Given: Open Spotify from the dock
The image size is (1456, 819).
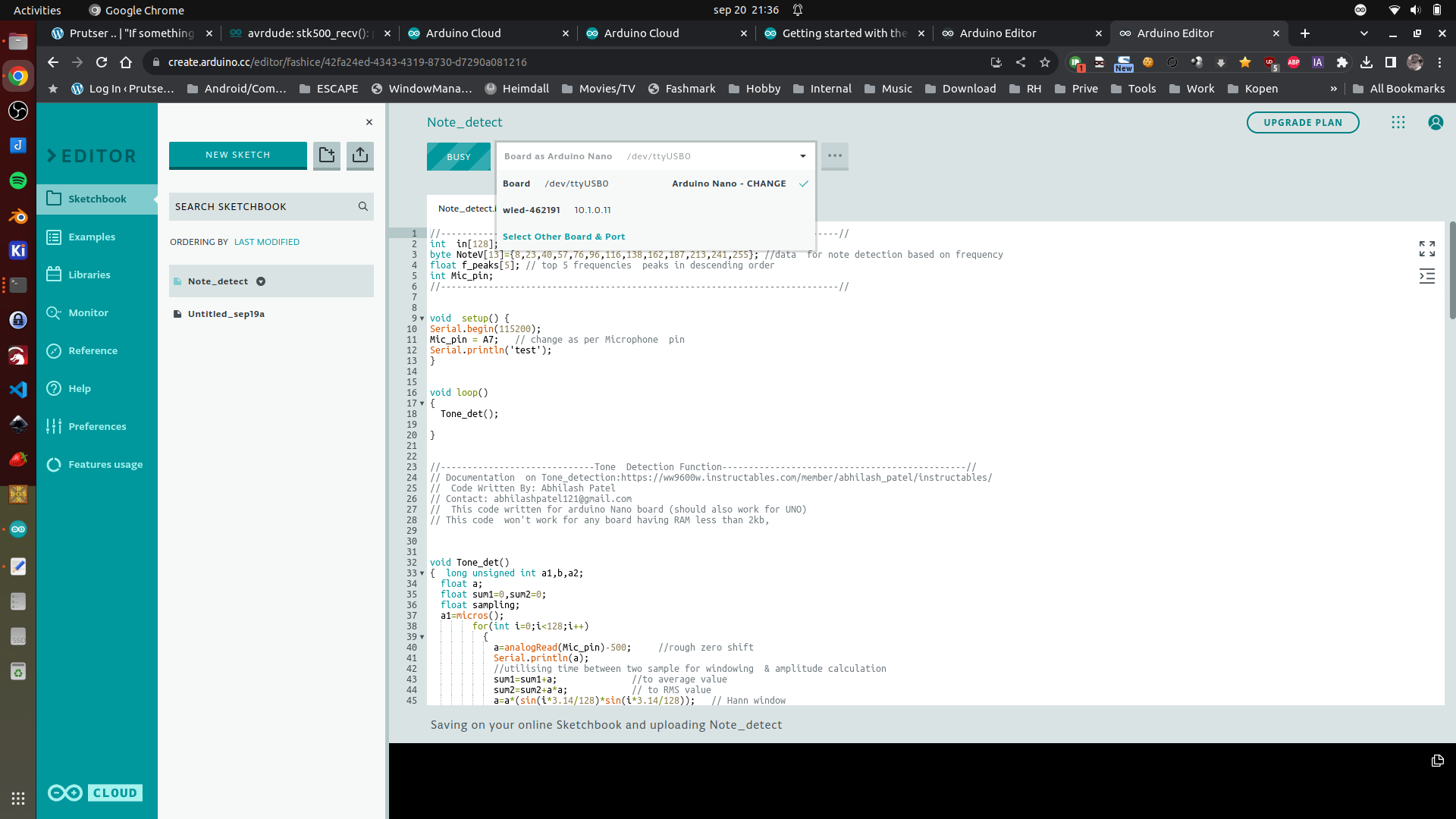Looking at the screenshot, I should click(x=18, y=180).
